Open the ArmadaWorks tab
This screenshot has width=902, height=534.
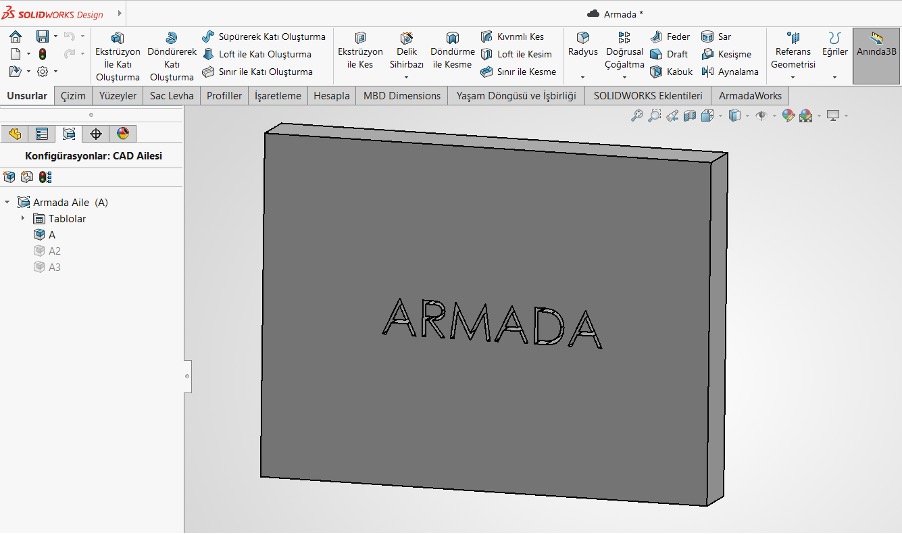(x=750, y=96)
